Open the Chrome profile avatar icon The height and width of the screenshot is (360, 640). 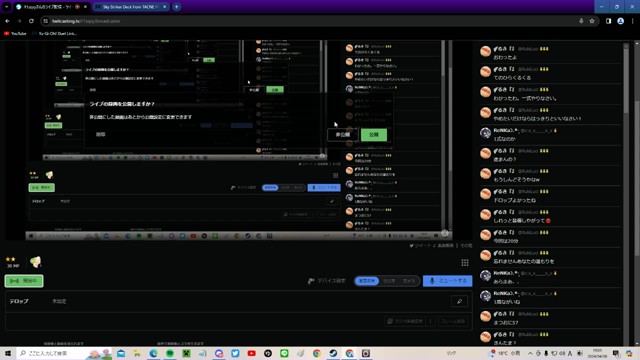pyautogui.click(x=620, y=21)
